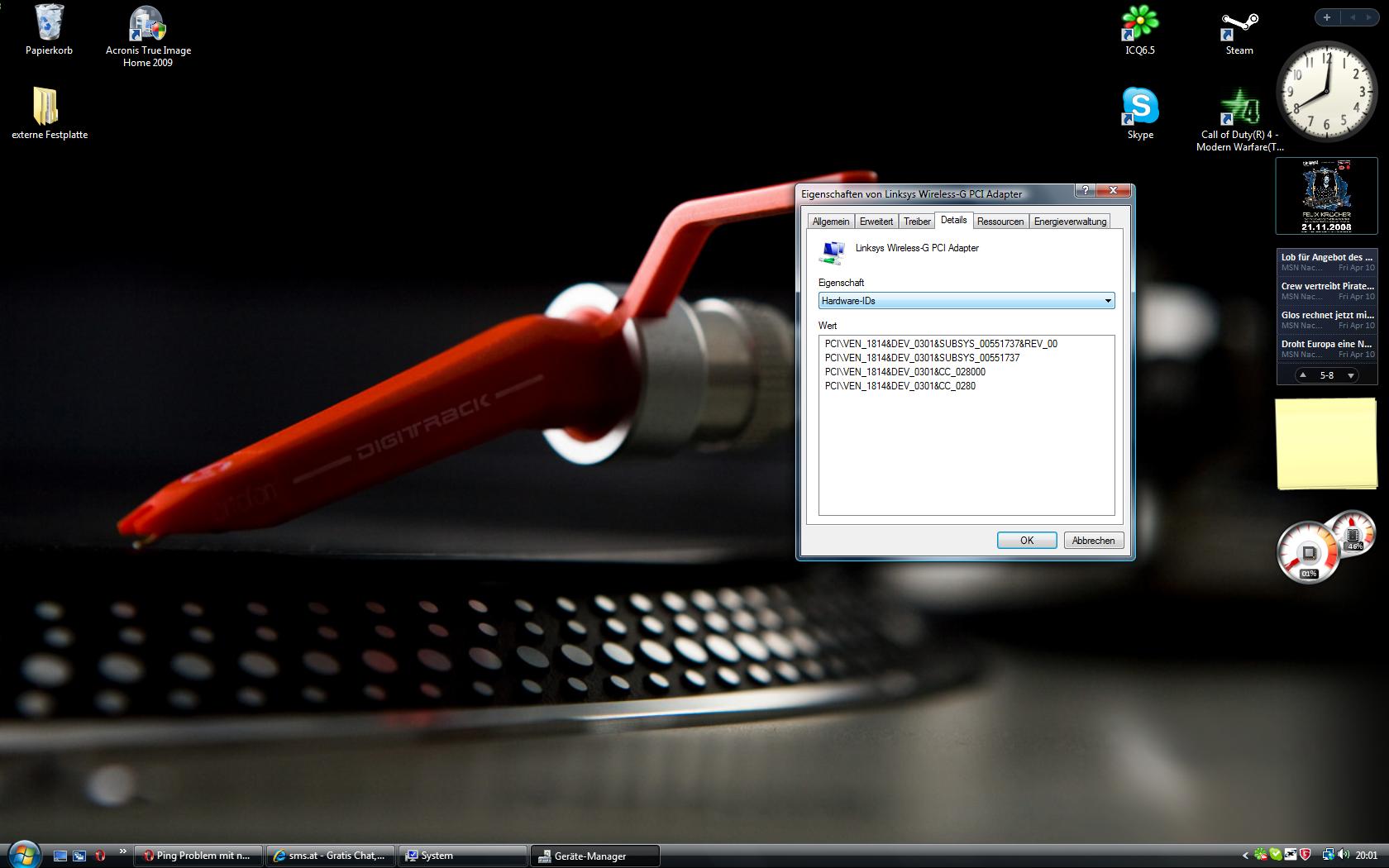Click the Show Desktop quick launch icon
Screen dimensions: 1389x868
click(x=60, y=856)
